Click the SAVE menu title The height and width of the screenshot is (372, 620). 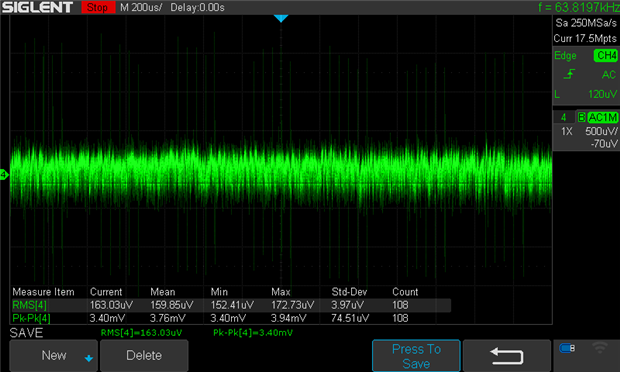[26, 333]
